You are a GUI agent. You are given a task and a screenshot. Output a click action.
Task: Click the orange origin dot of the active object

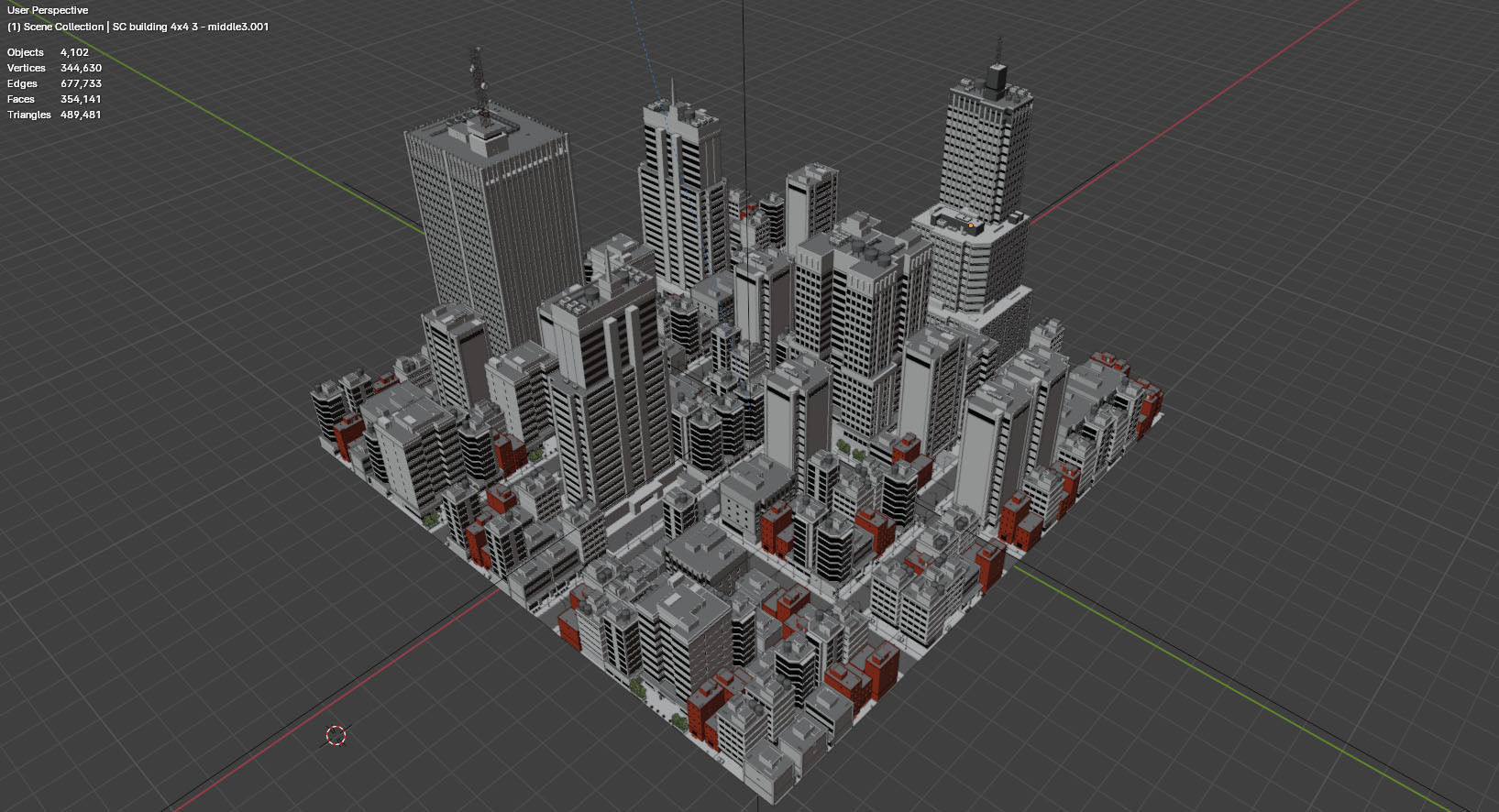pos(971,225)
